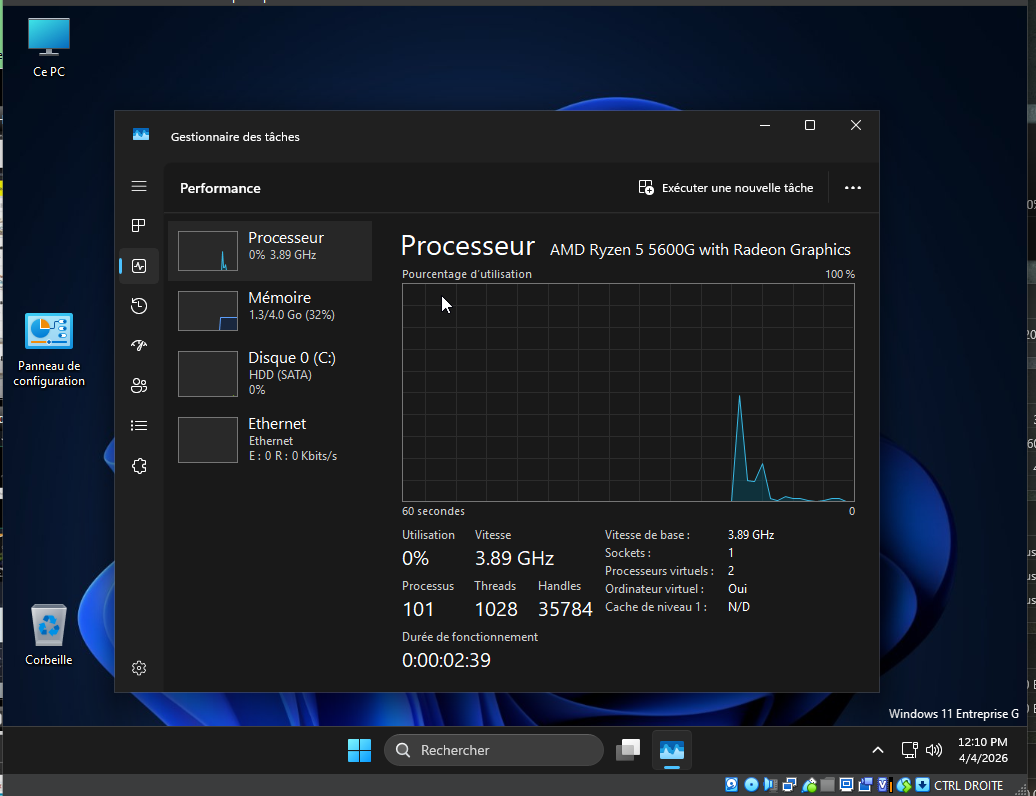Click VirtualBox hard disk status icon
Viewport: 1036px width, 796px height.
[x=731, y=785]
